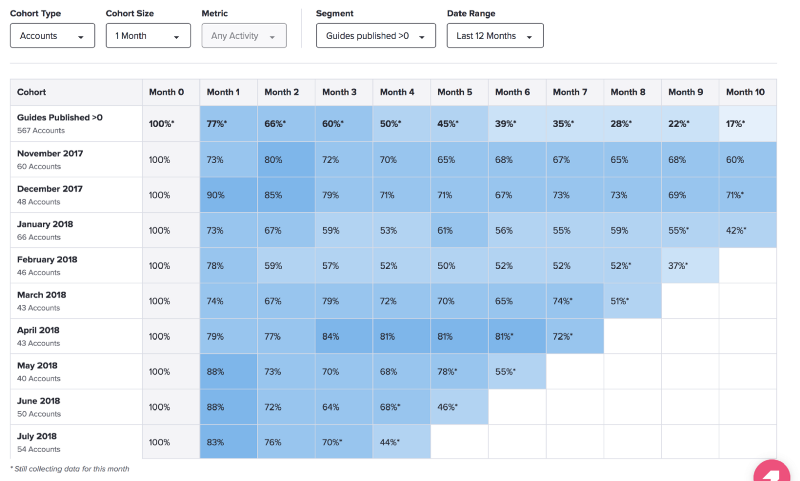The image size is (800, 481).
Task: Click the 78%* cell for May 2018
Action: (459, 371)
